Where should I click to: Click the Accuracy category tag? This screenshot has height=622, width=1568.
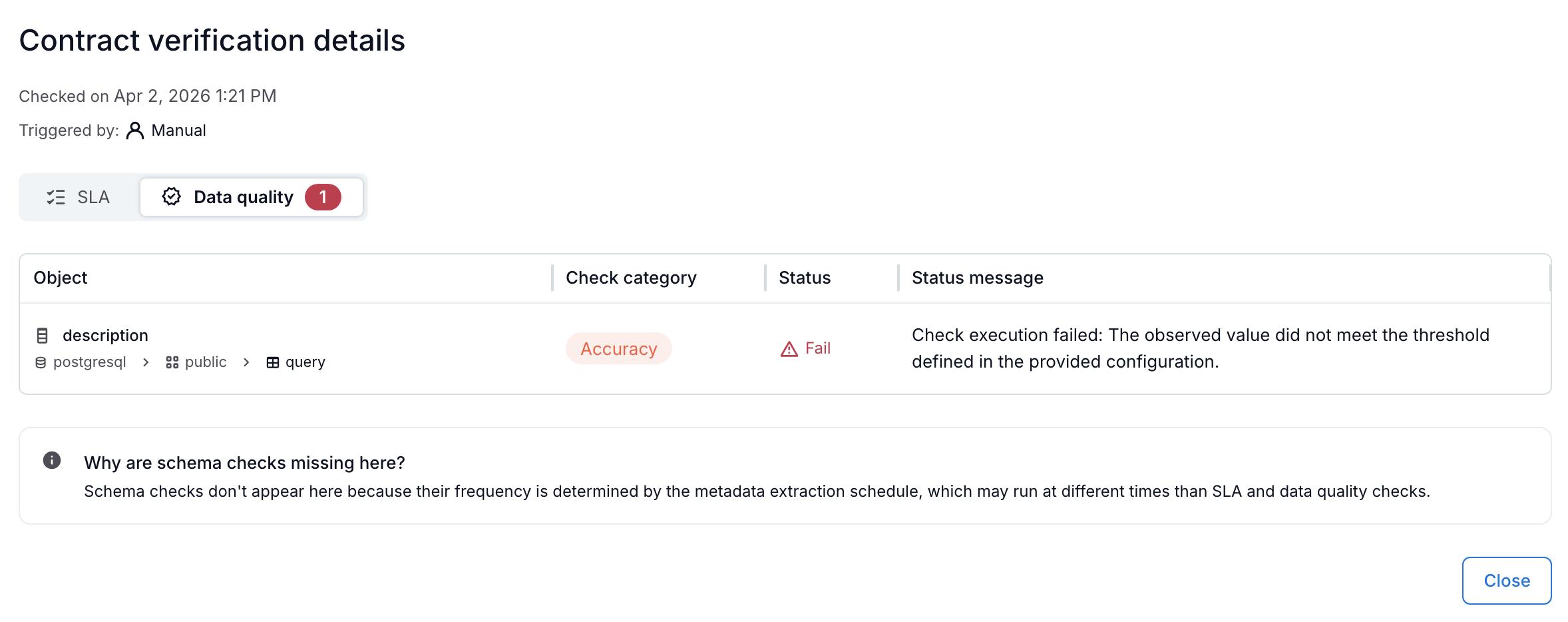pos(618,349)
